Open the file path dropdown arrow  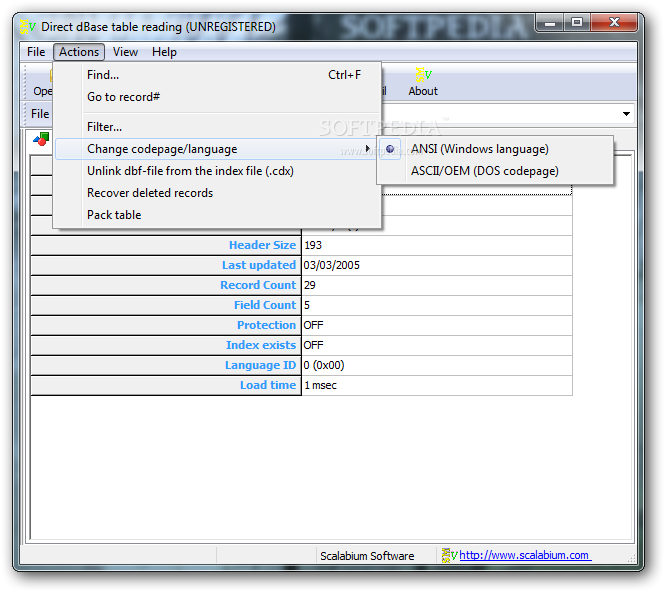(x=626, y=114)
